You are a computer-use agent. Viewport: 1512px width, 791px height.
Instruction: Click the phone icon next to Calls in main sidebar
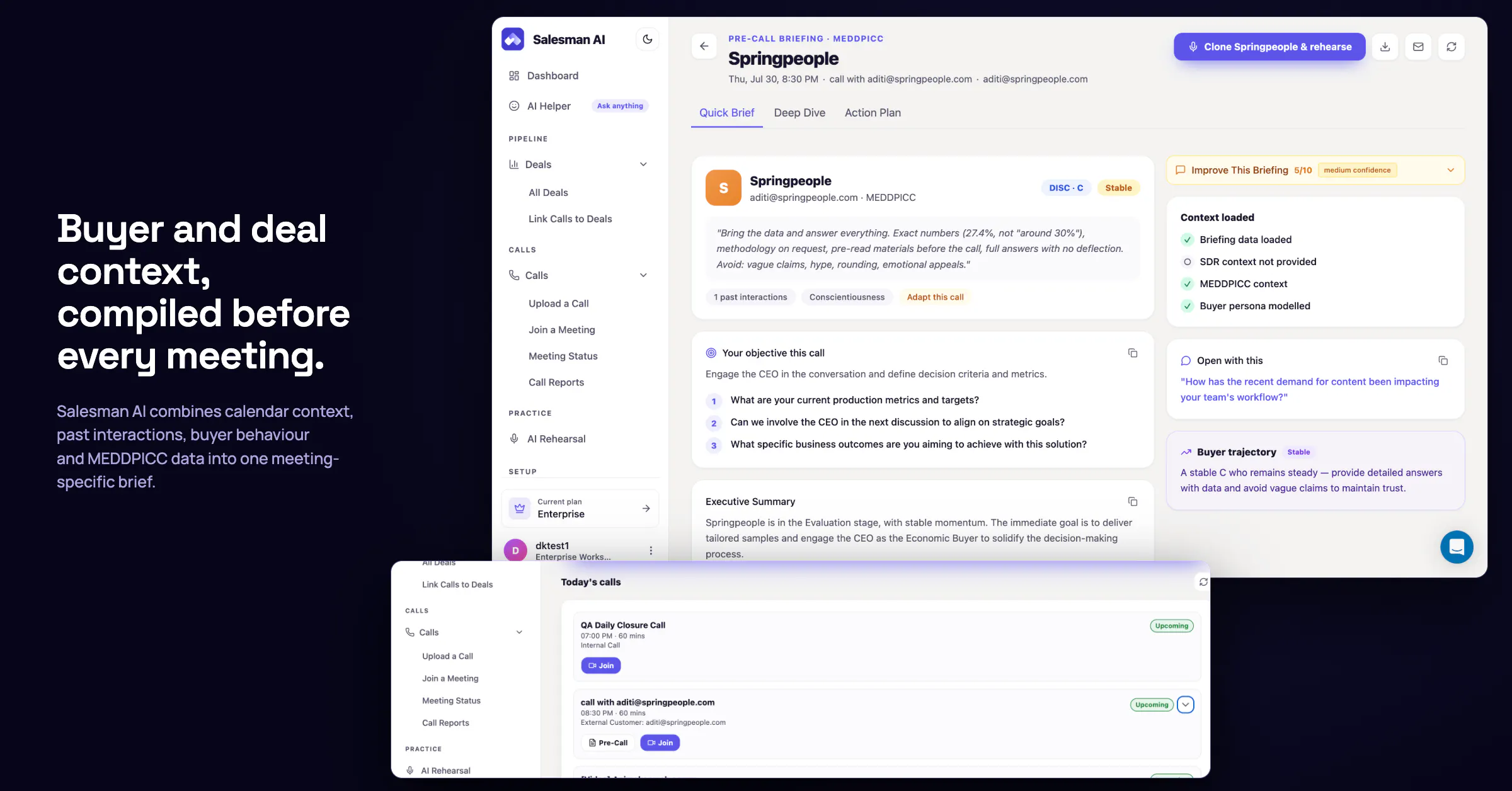[x=514, y=275]
